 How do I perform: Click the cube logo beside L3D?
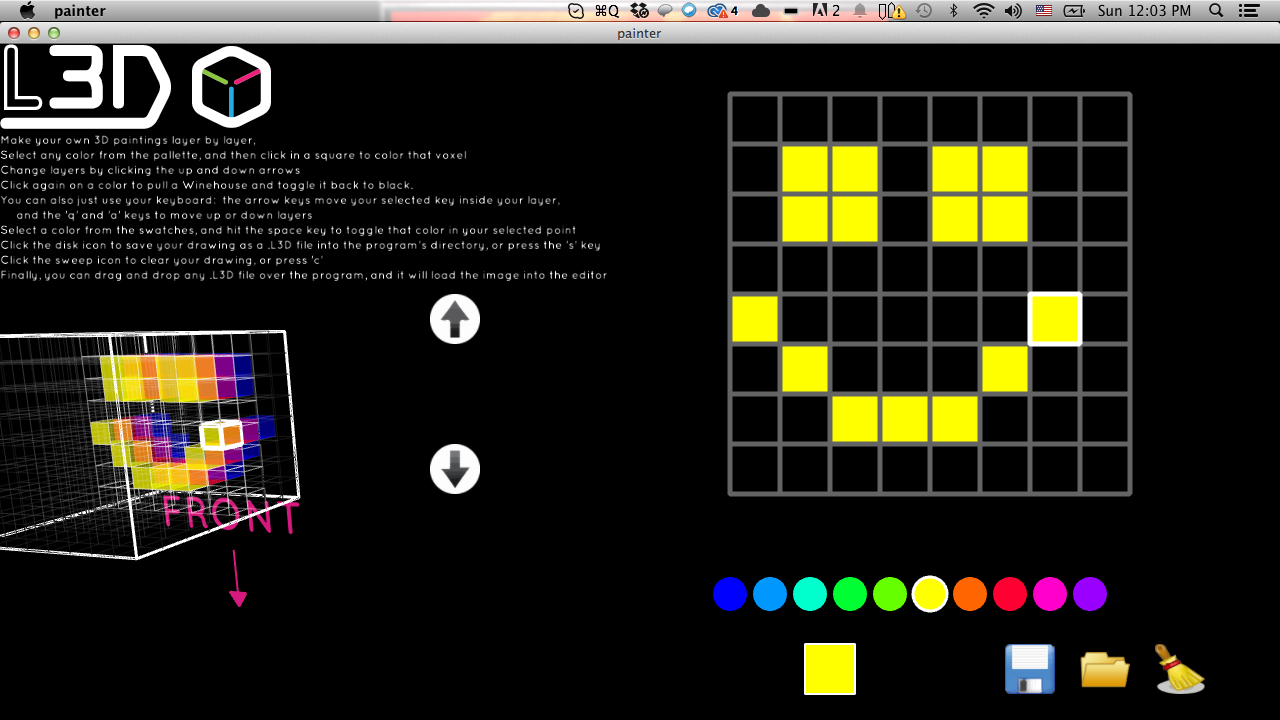[232, 86]
